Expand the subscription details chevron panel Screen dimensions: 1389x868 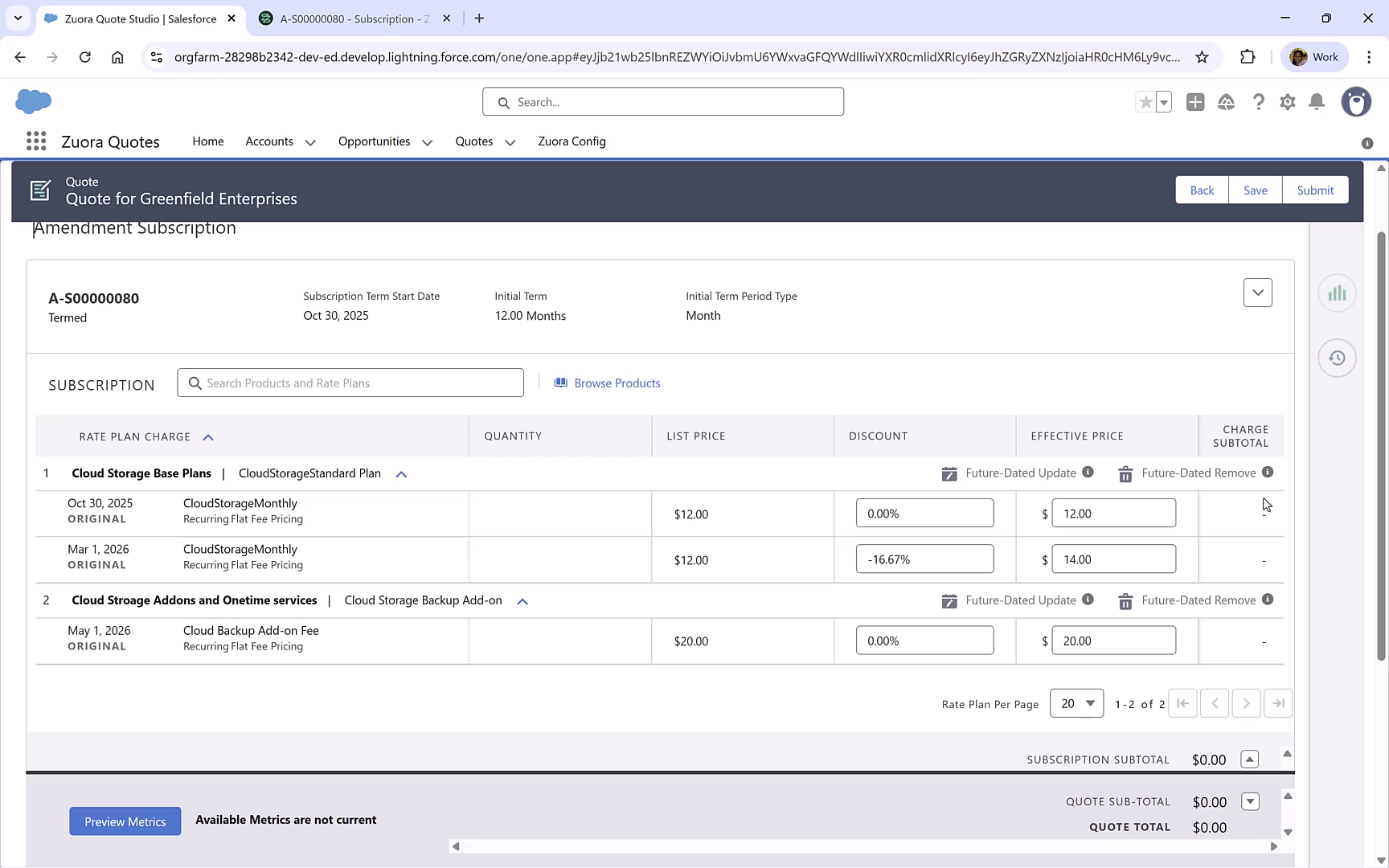tap(1257, 293)
